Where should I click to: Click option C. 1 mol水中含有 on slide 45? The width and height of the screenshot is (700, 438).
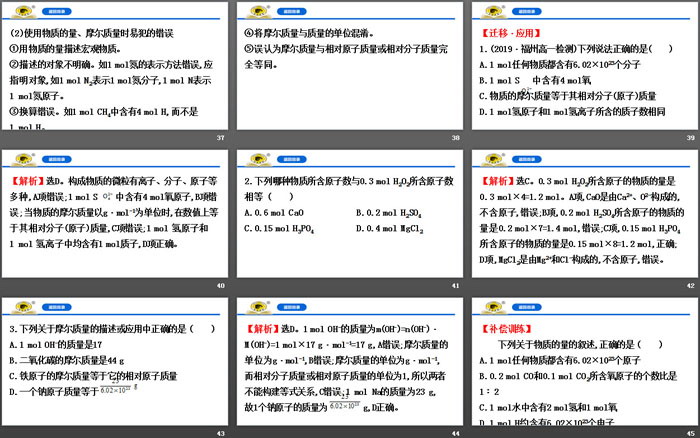tap(548, 407)
